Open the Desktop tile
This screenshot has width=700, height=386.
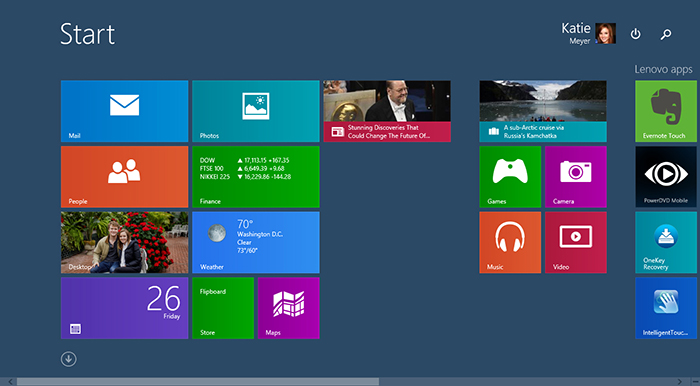(x=125, y=242)
